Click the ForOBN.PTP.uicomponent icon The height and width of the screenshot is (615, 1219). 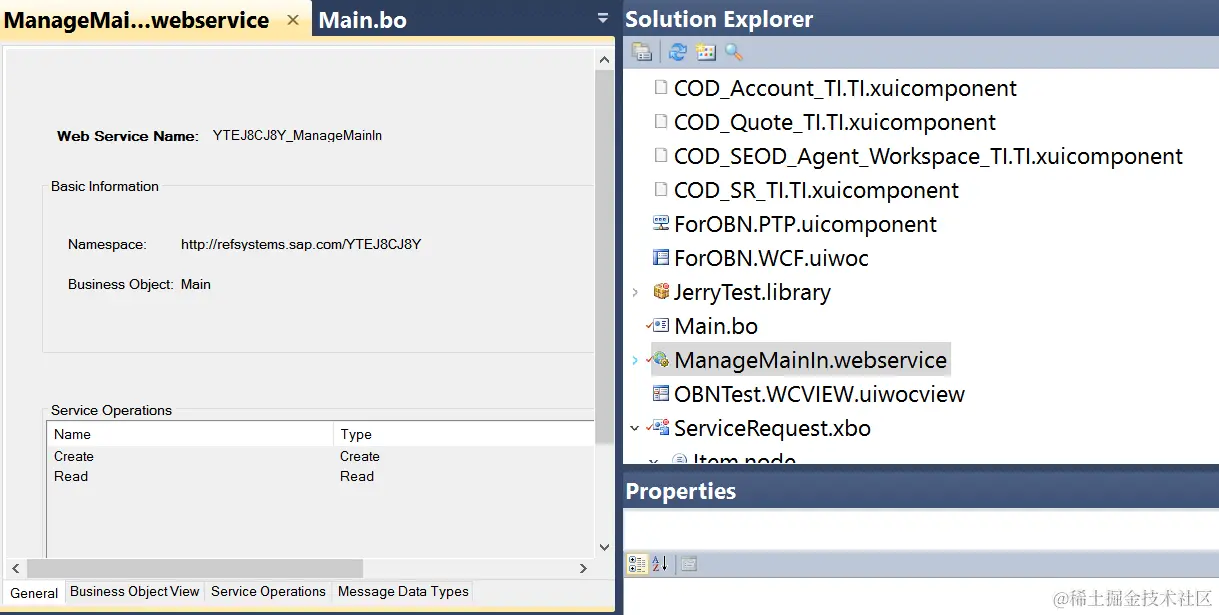[660, 224]
